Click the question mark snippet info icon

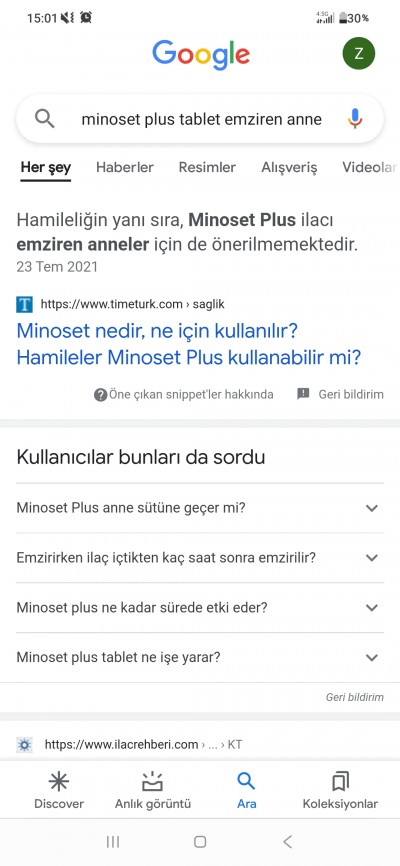(x=100, y=394)
